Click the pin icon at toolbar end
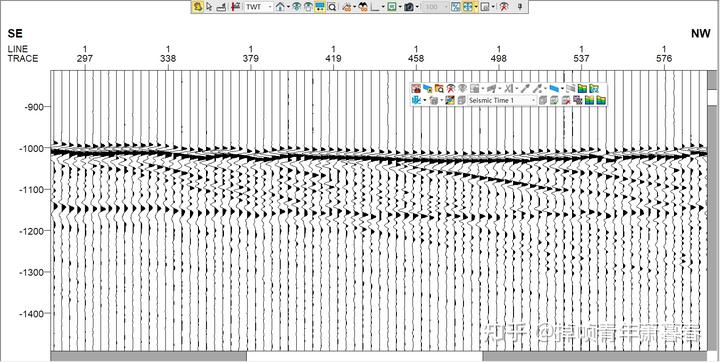 [520, 7]
